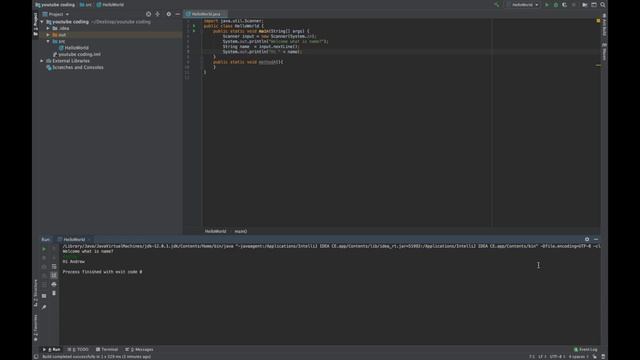Toggle the Maven right side tab
The image size is (640, 360).
(604, 51)
